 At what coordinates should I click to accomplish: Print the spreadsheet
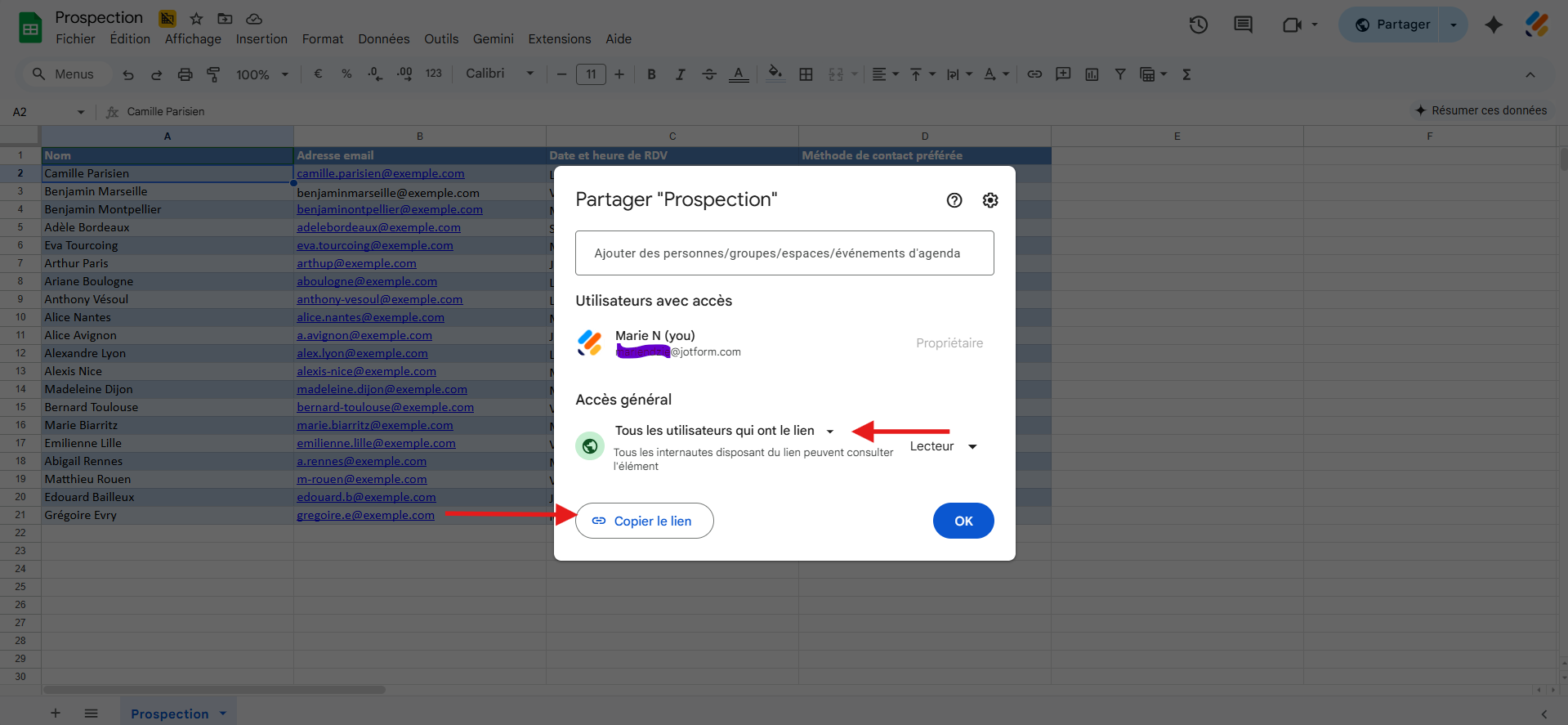185,74
